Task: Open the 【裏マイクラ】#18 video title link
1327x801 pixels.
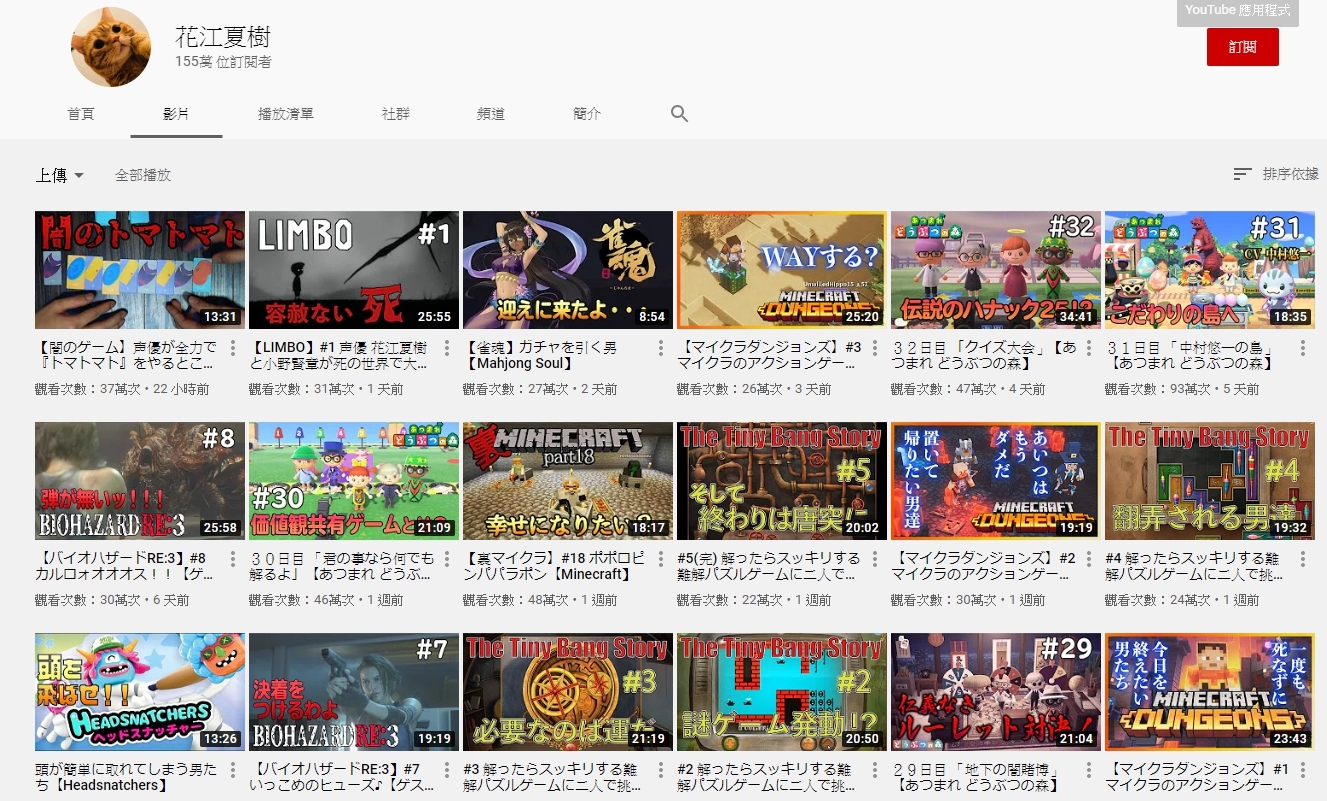Action: 555,568
